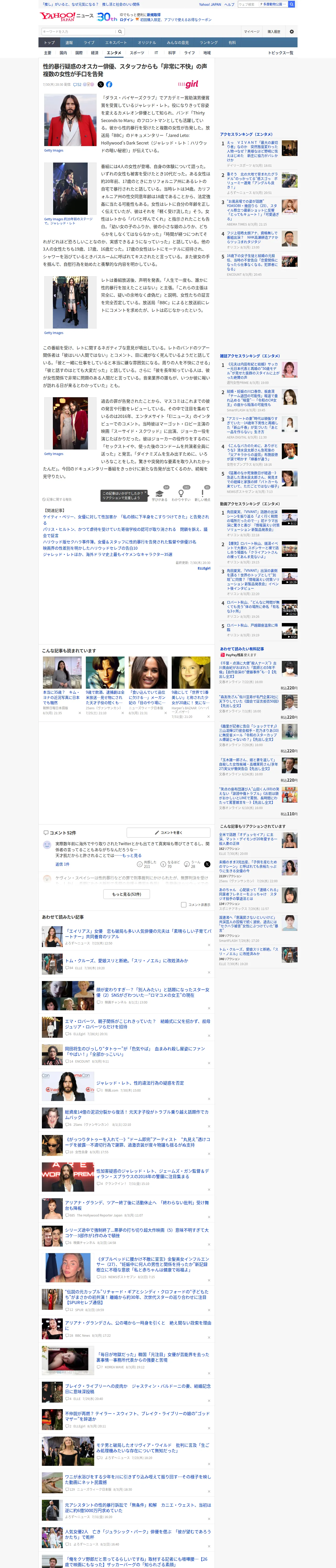Open マイページ link
Image resolution: width=336 pixels, height=1568 pixels.
pos(251,32)
